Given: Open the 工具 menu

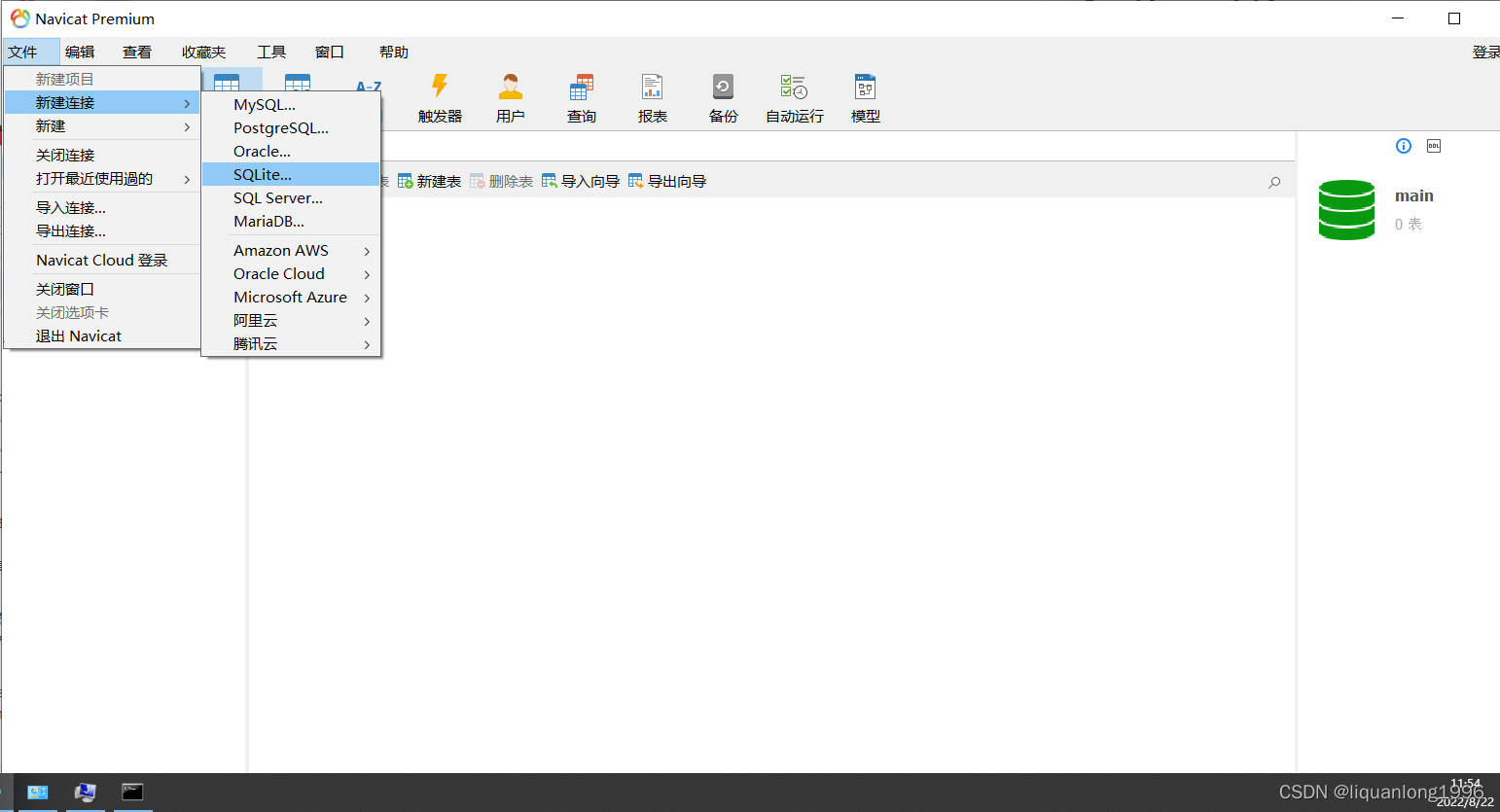Looking at the screenshot, I should (271, 52).
